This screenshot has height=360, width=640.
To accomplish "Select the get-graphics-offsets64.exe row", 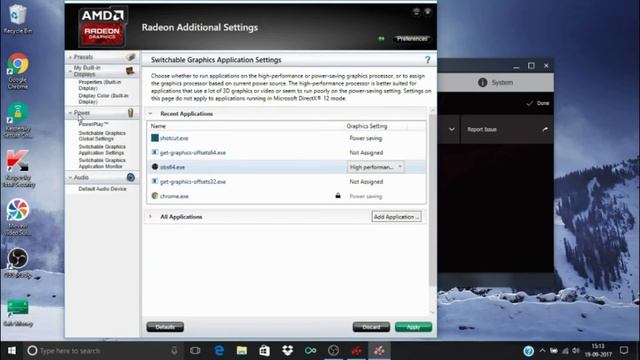I will (x=287, y=152).
